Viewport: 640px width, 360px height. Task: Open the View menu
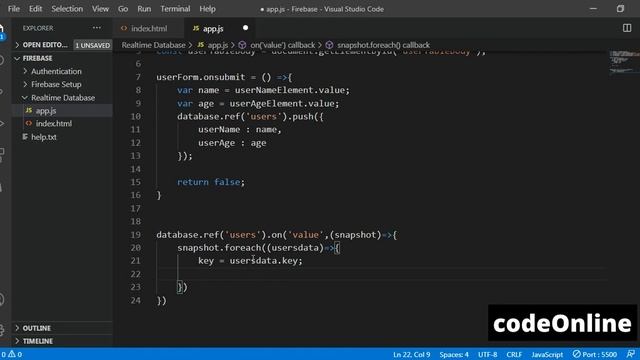[x=100, y=9]
